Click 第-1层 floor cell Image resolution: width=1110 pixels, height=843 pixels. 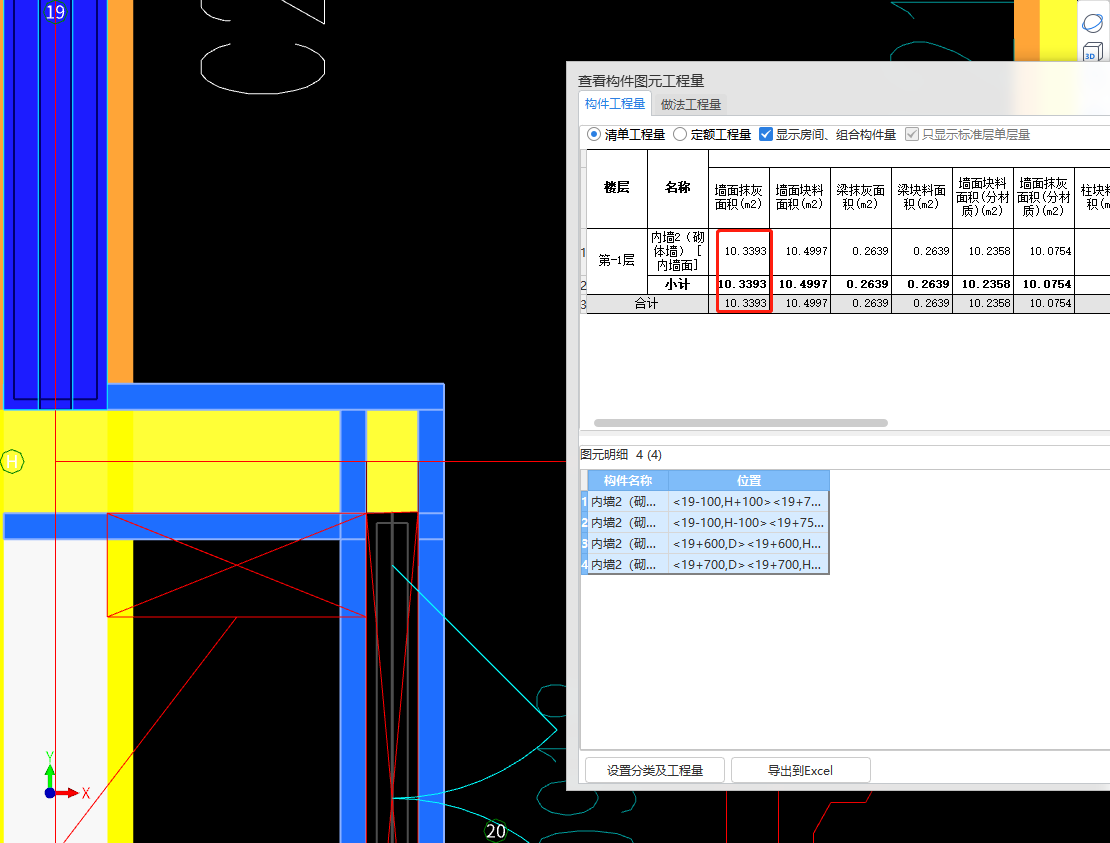617,260
